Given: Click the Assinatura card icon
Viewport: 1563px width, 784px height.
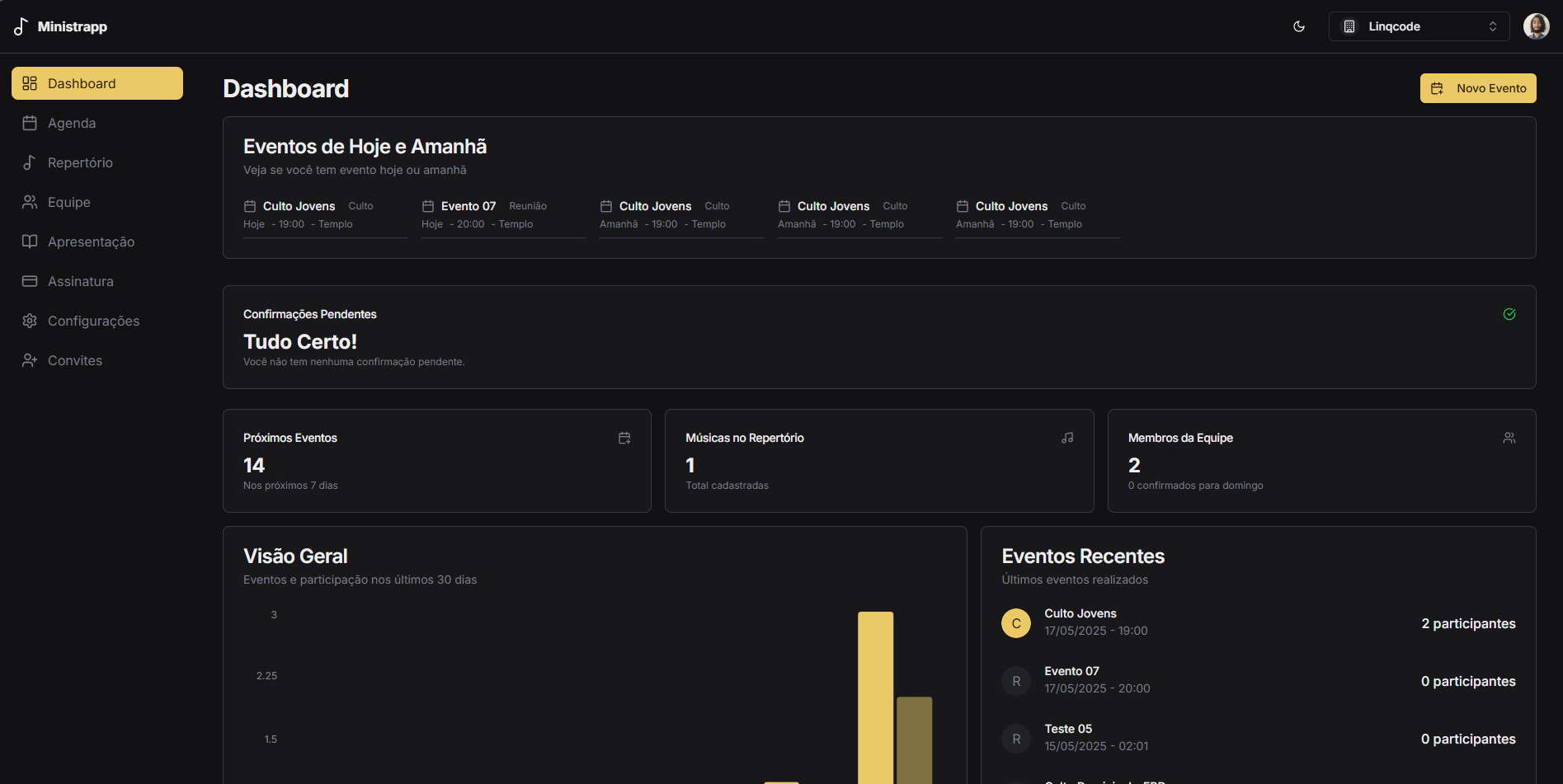Looking at the screenshot, I should (30, 280).
